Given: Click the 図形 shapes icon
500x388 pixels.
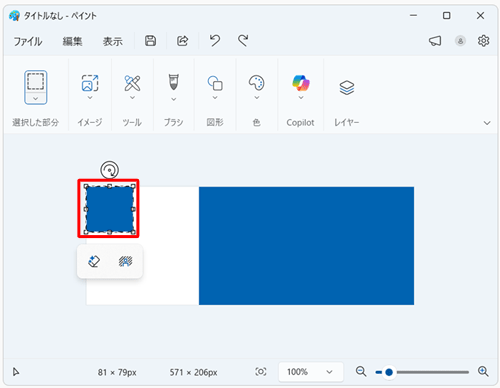Looking at the screenshot, I should tap(215, 83).
